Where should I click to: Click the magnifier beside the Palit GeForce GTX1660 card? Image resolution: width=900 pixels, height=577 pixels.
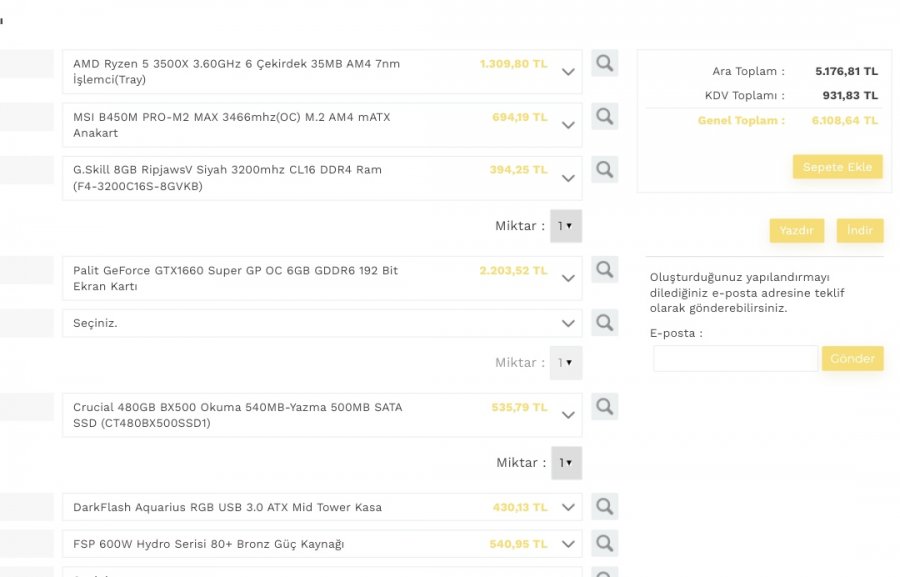point(604,269)
